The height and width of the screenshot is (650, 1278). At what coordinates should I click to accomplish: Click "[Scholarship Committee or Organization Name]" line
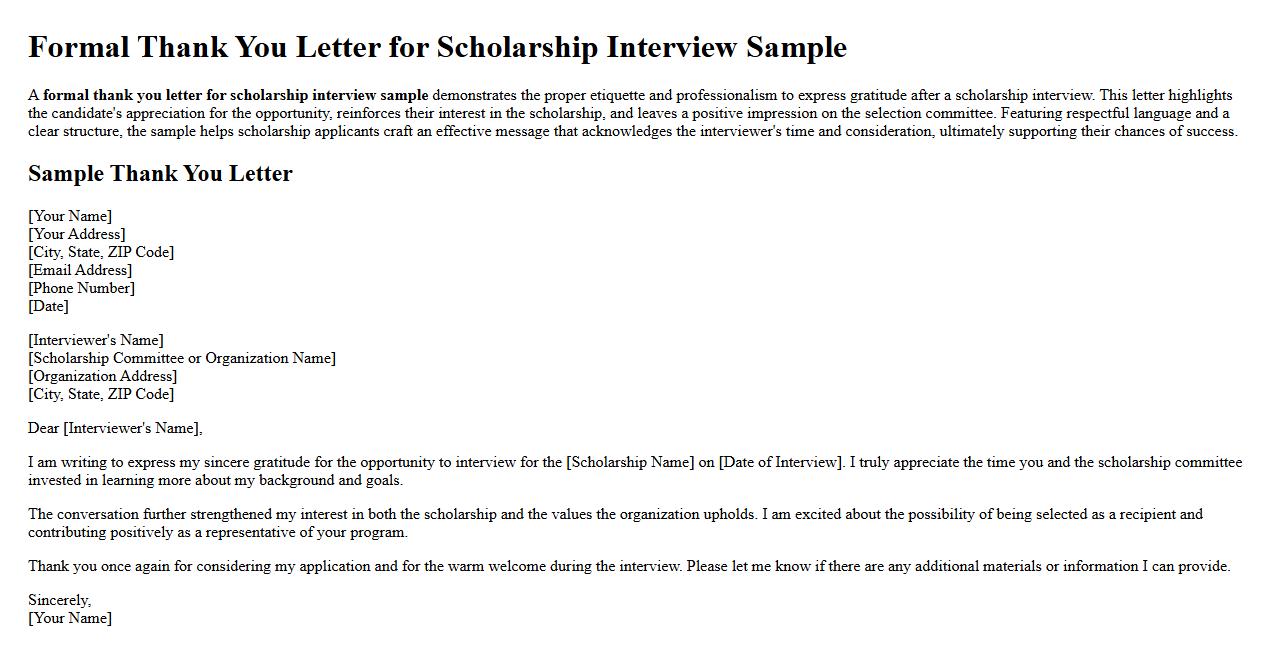point(182,358)
